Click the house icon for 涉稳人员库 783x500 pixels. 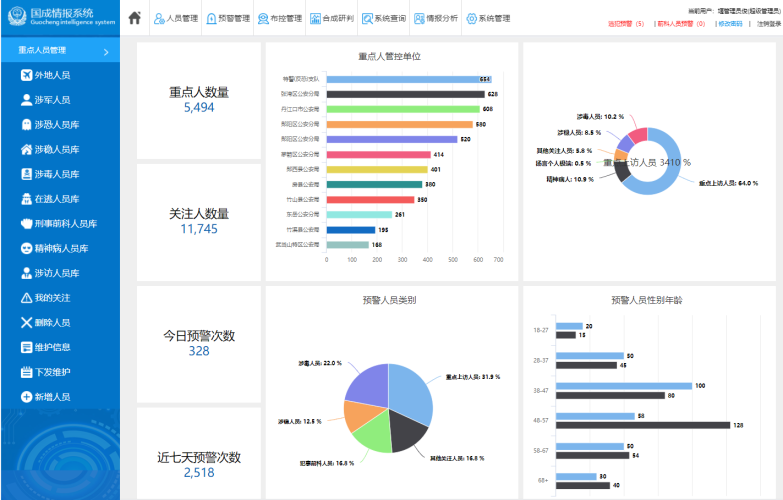tap(27, 150)
